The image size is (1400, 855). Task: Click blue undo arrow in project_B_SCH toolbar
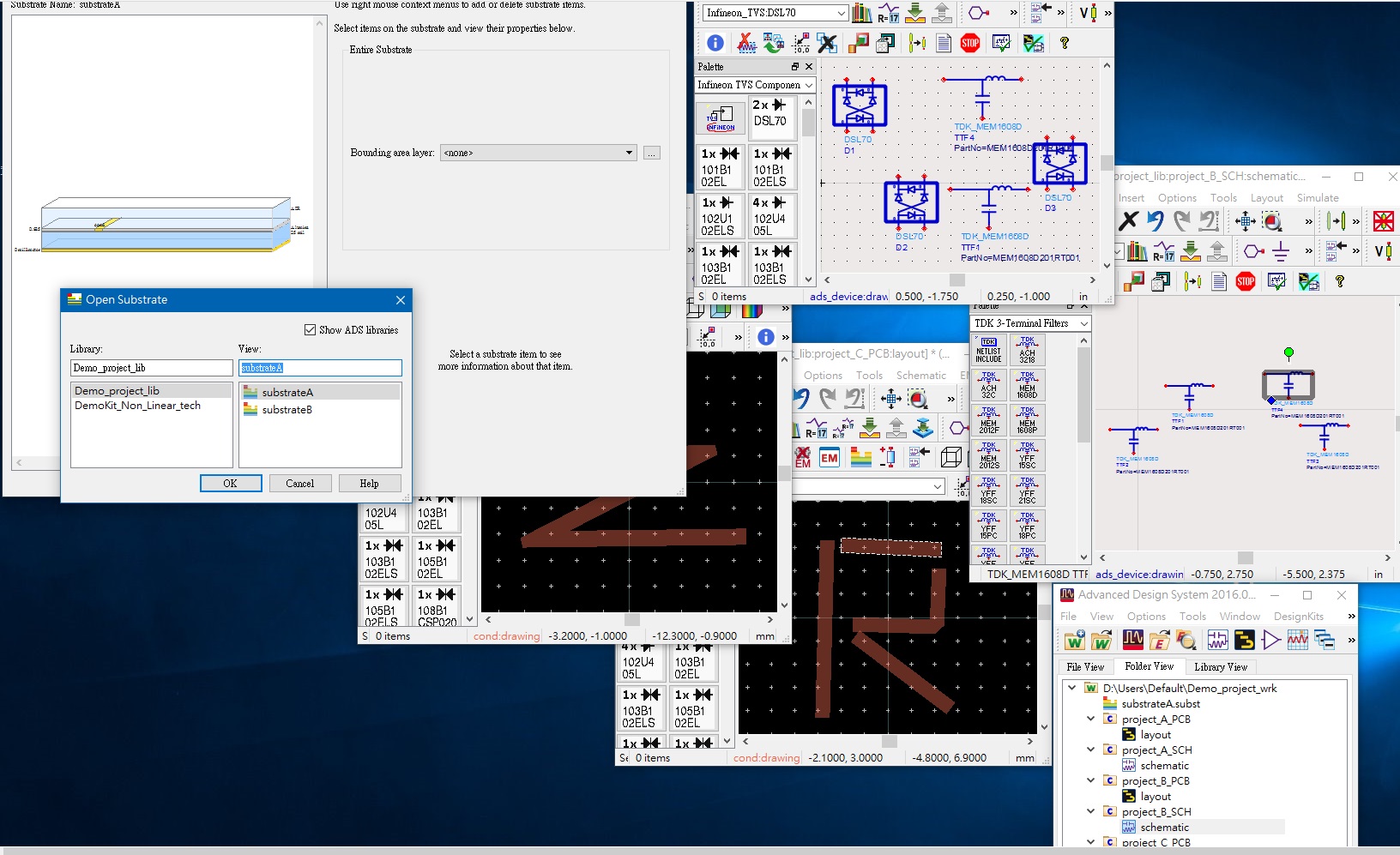pyautogui.click(x=1156, y=221)
